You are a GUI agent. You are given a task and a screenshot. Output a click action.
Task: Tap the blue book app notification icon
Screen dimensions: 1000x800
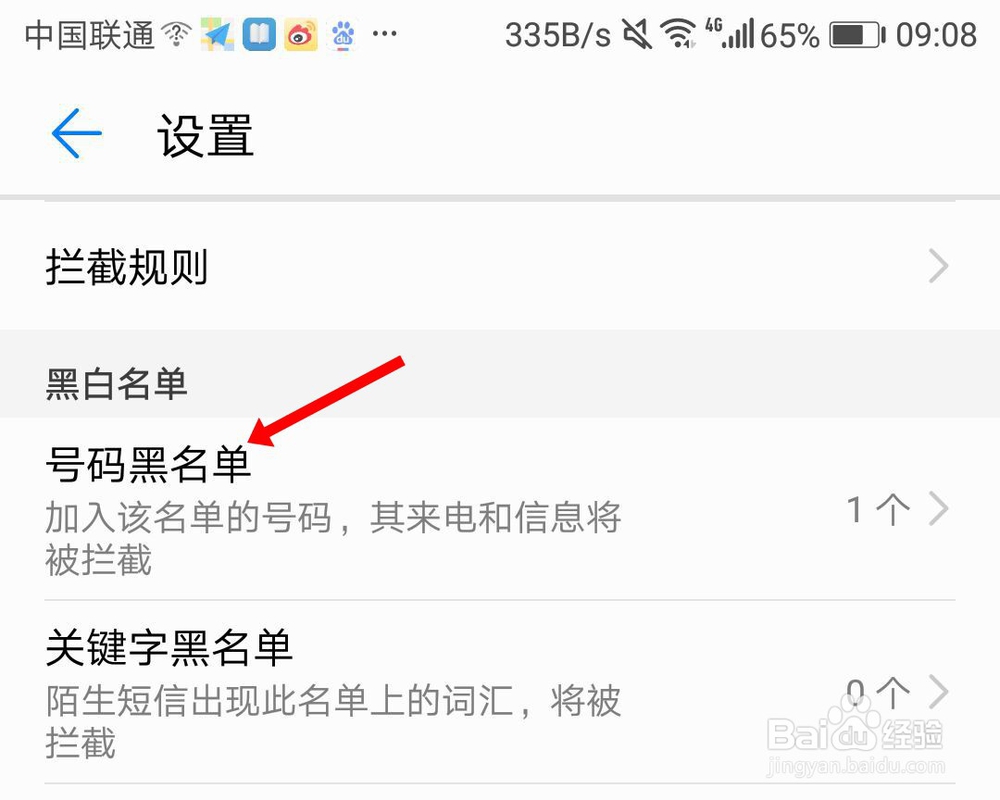pos(259,34)
